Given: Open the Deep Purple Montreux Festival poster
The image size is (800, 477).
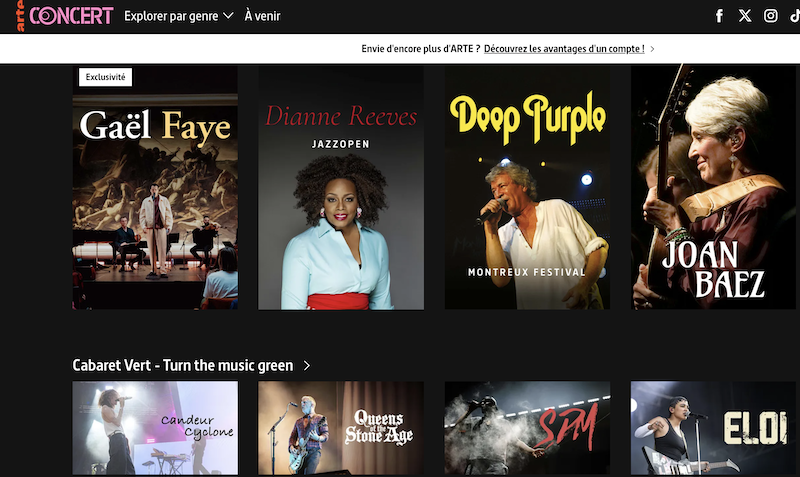Looking at the screenshot, I should click(527, 187).
